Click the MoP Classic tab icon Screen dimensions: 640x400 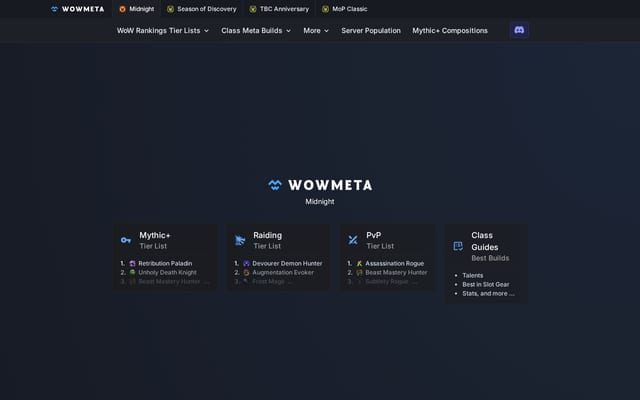325,9
